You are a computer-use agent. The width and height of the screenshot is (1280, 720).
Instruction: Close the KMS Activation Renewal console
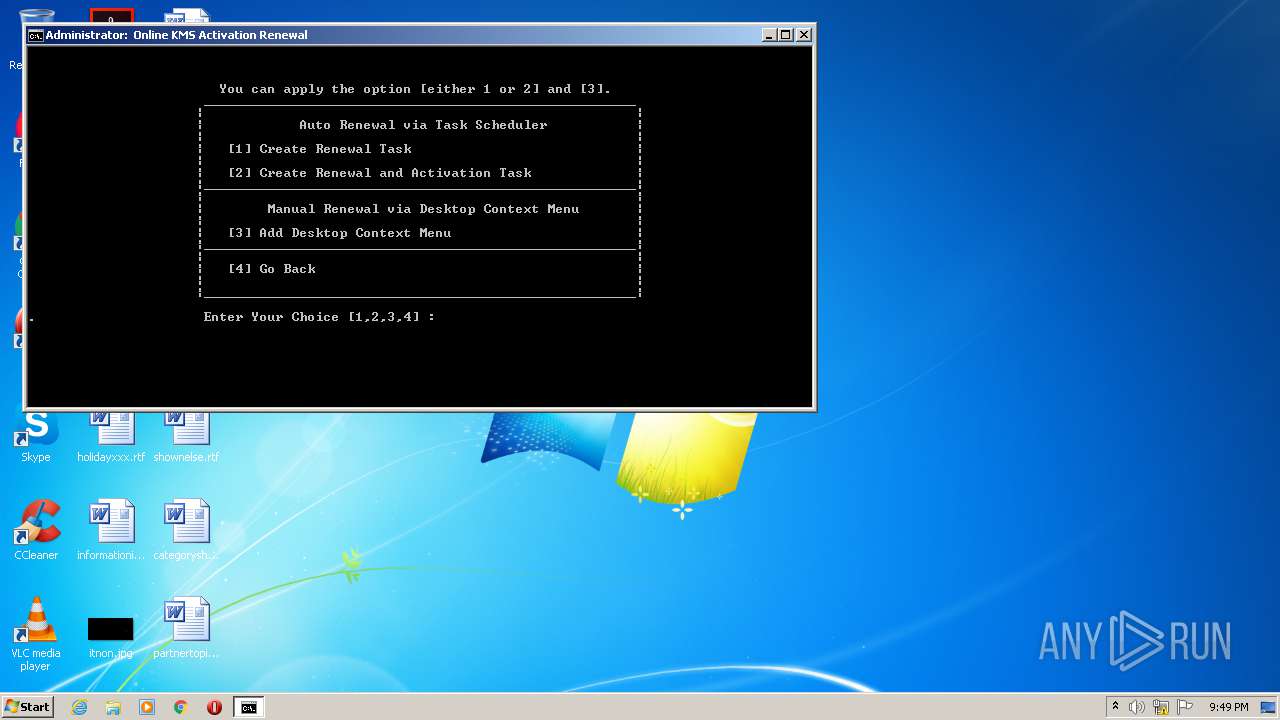pos(804,35)
